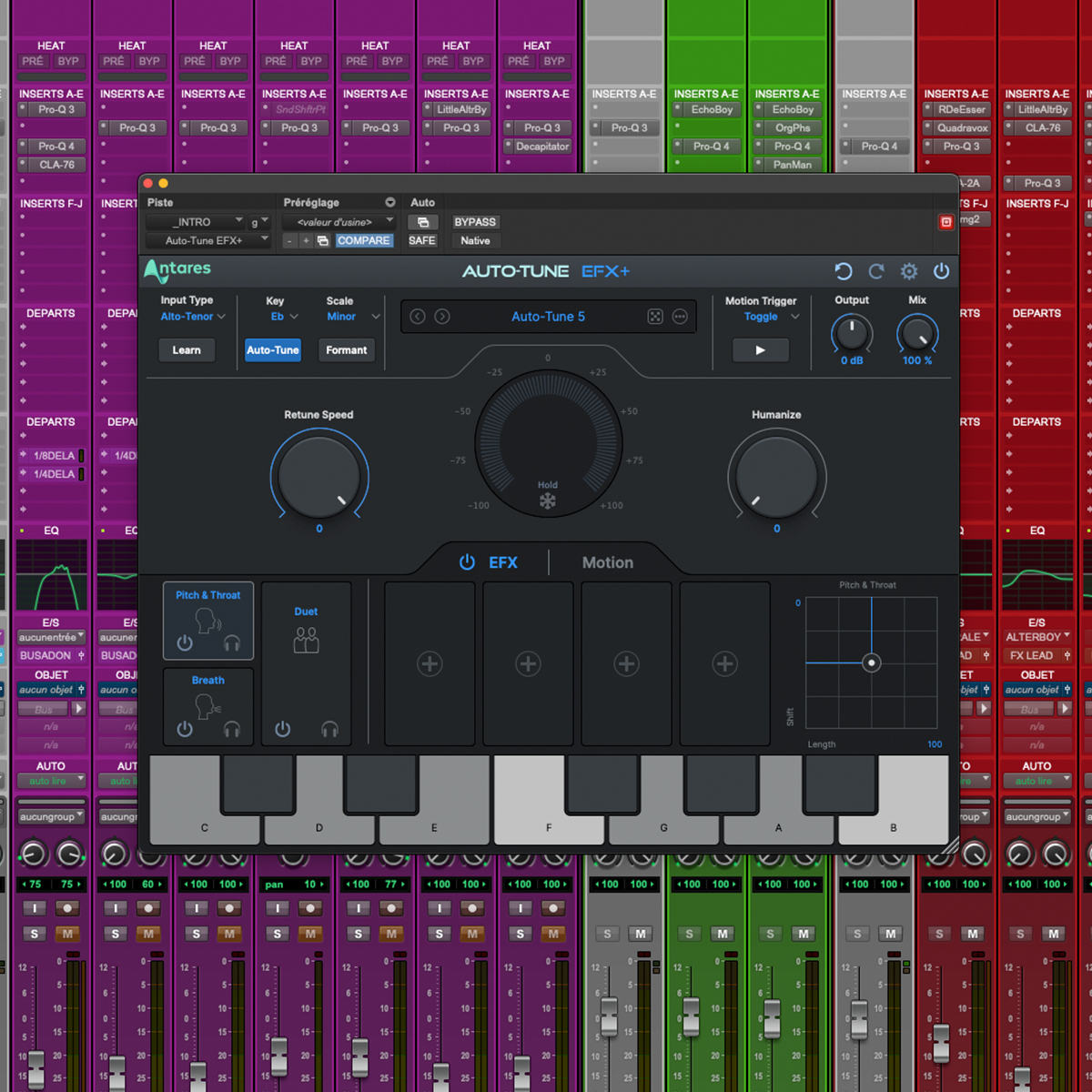Toggle Auto-Tune plugin power icon
This screenshot has height=1092, width=1092.
pos(941,271)
